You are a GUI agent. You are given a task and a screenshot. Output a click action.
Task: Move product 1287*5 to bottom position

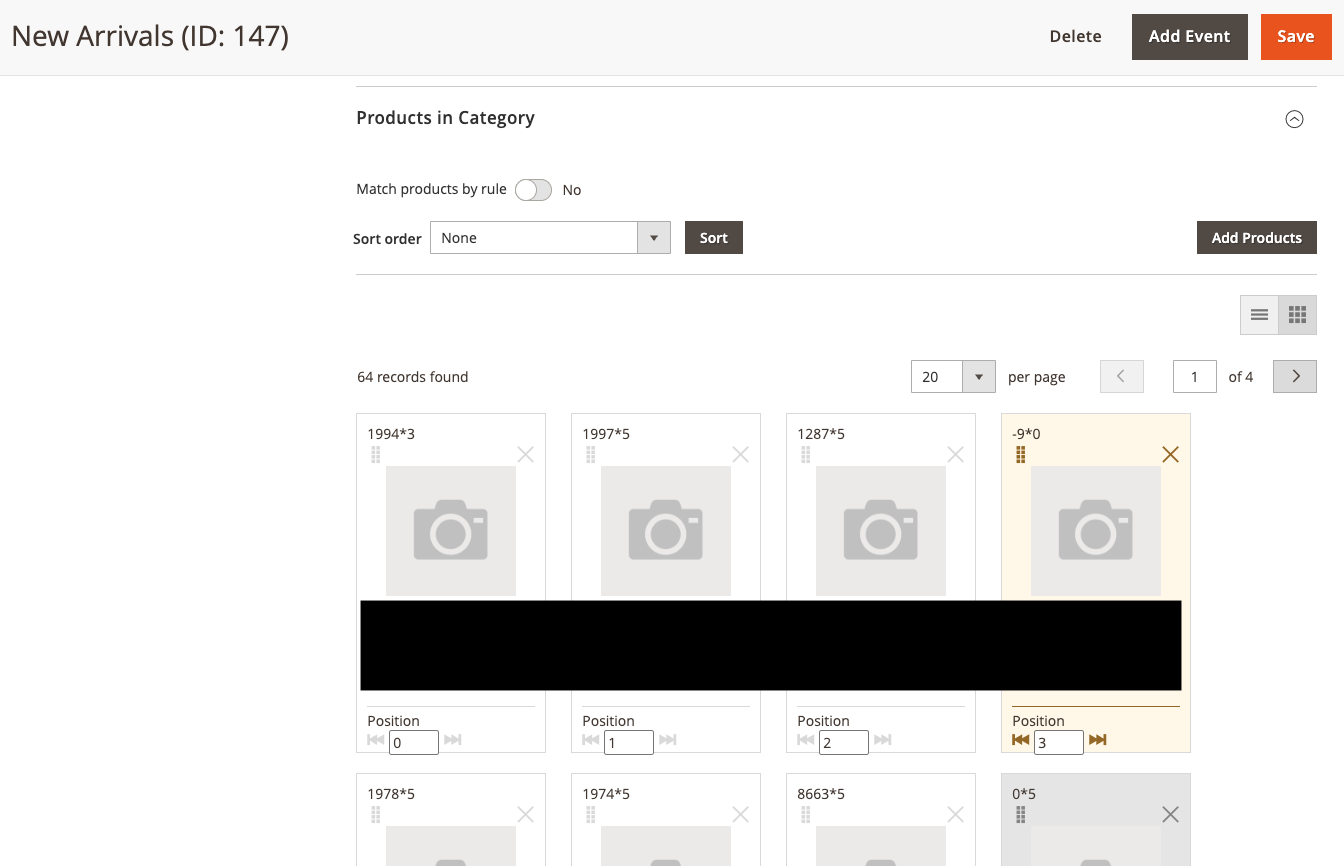click(x=882, y=740)
